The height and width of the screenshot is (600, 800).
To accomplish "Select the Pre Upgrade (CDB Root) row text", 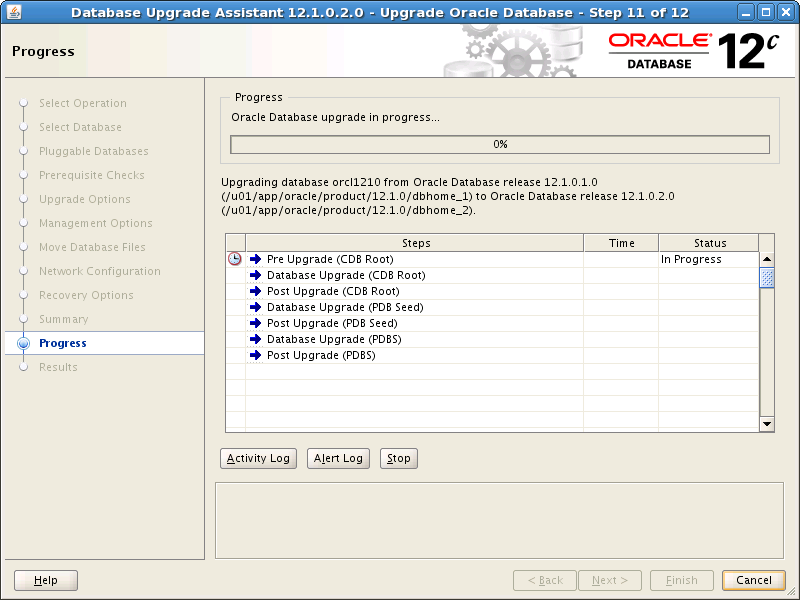I will [330, 259].
